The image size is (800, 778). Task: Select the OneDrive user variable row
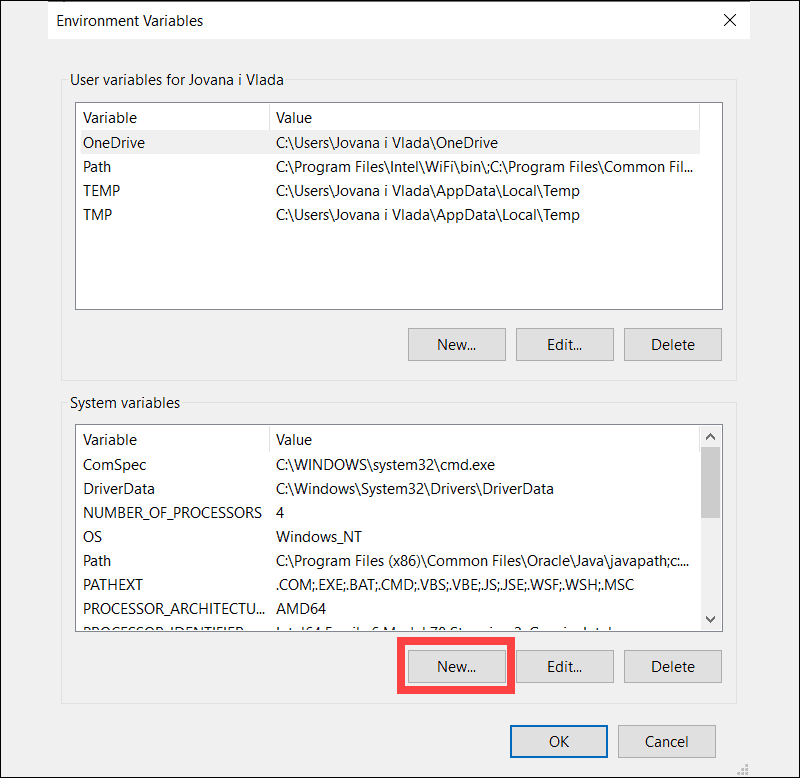click(x=390, y=142)
